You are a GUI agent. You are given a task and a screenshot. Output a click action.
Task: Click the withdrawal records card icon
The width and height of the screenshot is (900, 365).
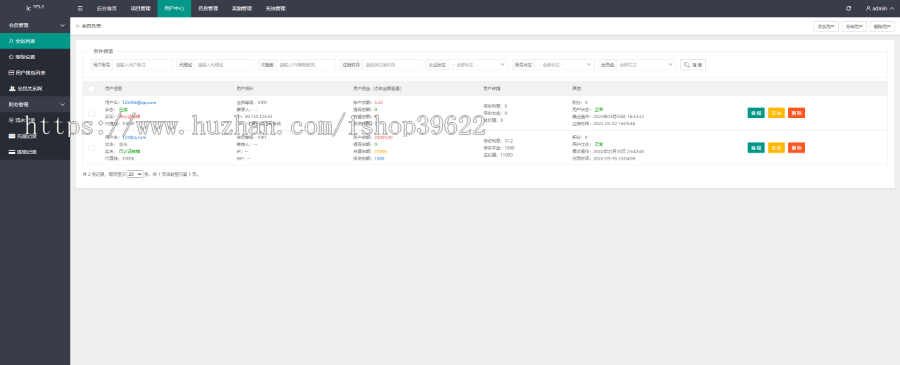(x=11, y=152)
